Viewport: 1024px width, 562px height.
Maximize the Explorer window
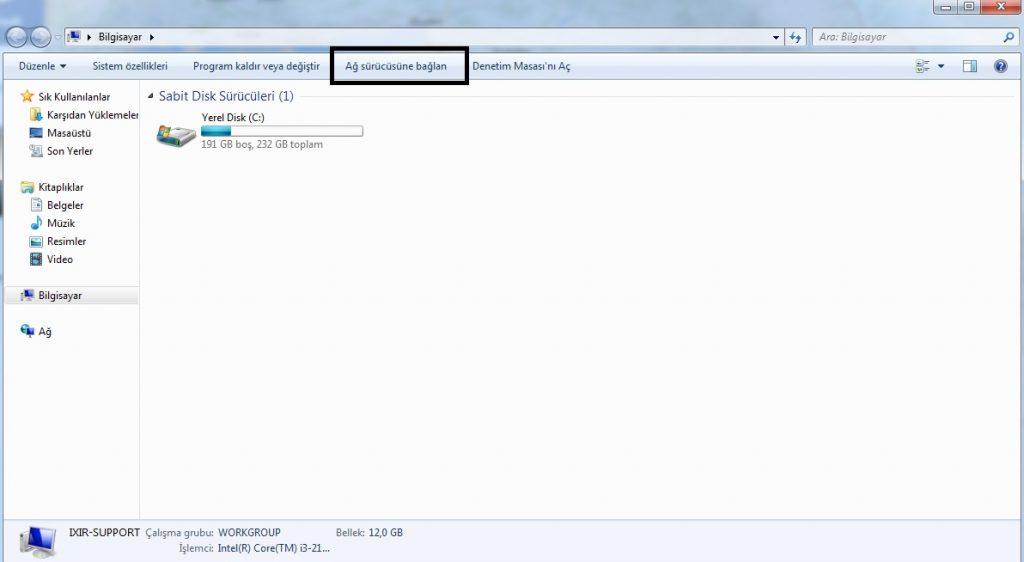[969, 7]
